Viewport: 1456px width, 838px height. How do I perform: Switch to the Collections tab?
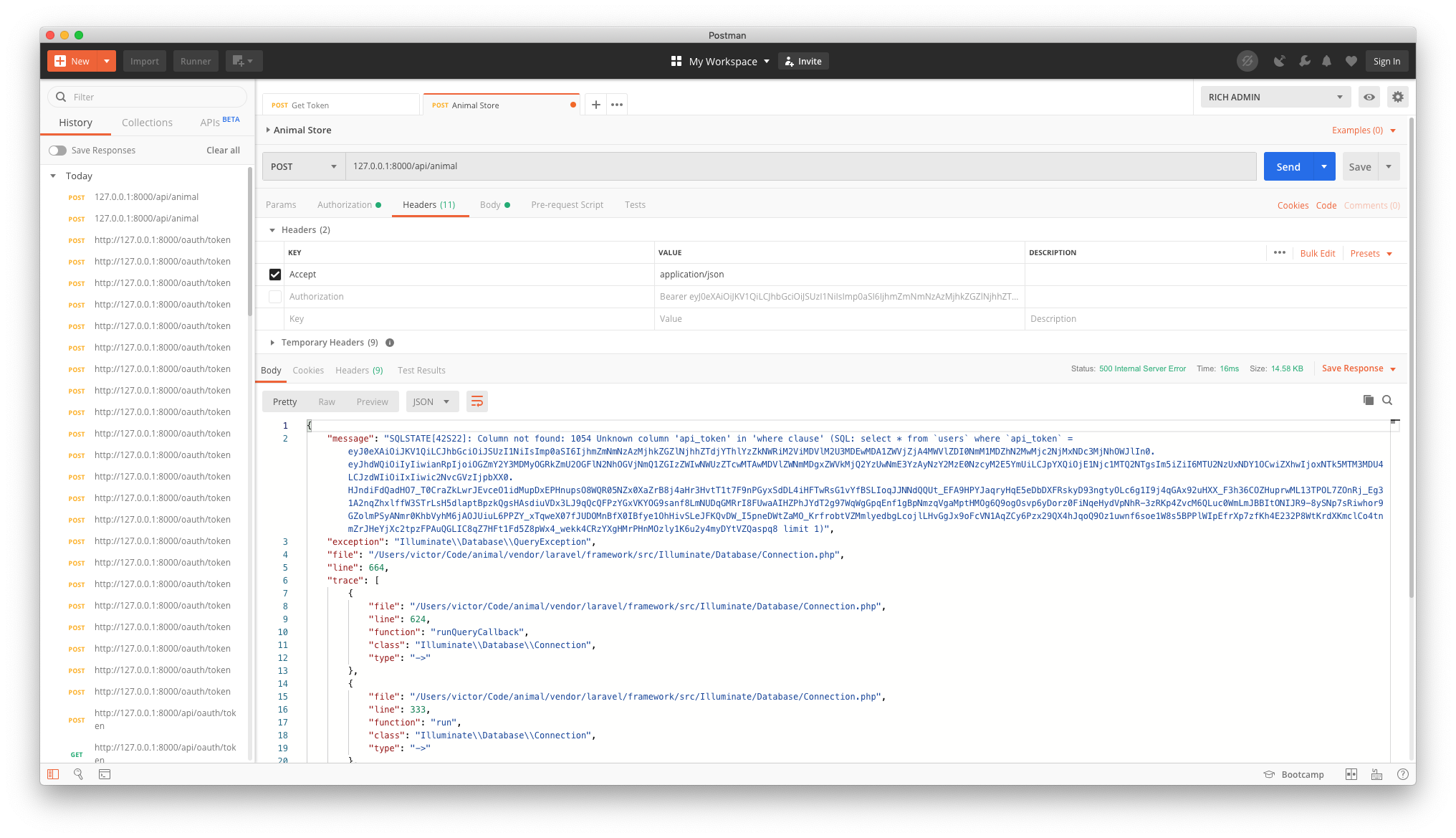pyautogui.click(x=147, y=123)
